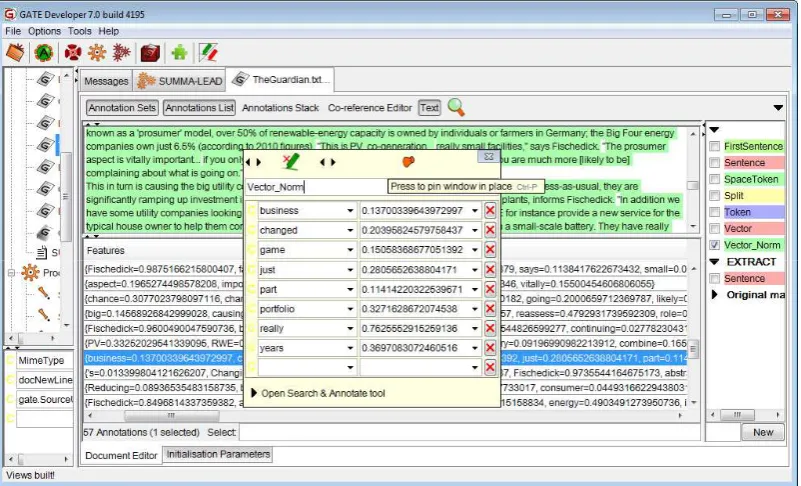
Task: Open the 'years' feature name dropdown
Action: [x=350, y=348]
